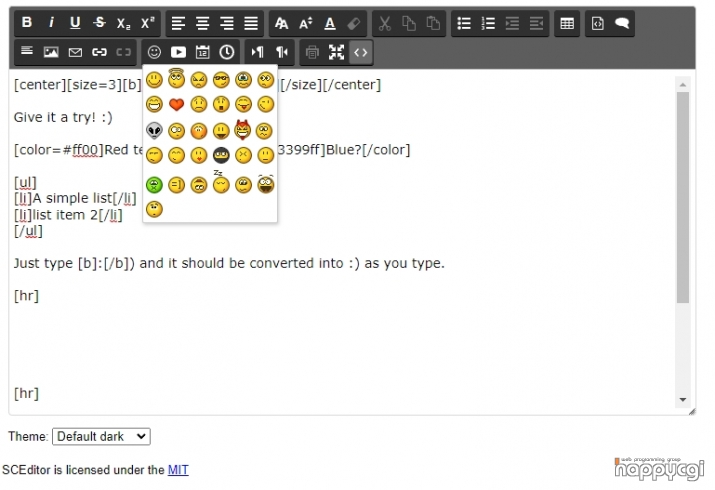The width and height of the screenshot is (715, 490).
Task: Click the vertical scrollbar thumb
Action: 683,197
